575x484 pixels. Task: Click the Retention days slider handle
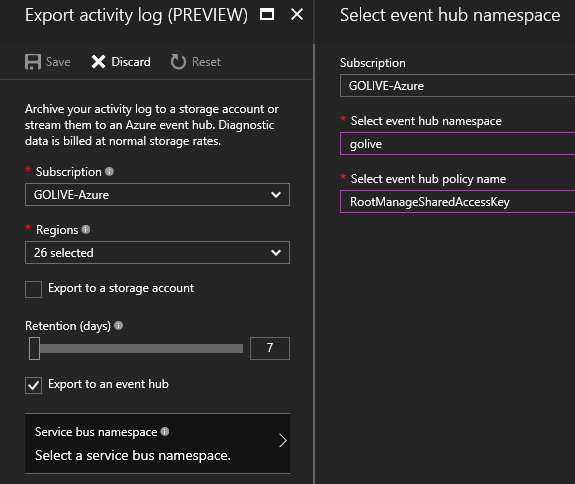pos(34,348)
